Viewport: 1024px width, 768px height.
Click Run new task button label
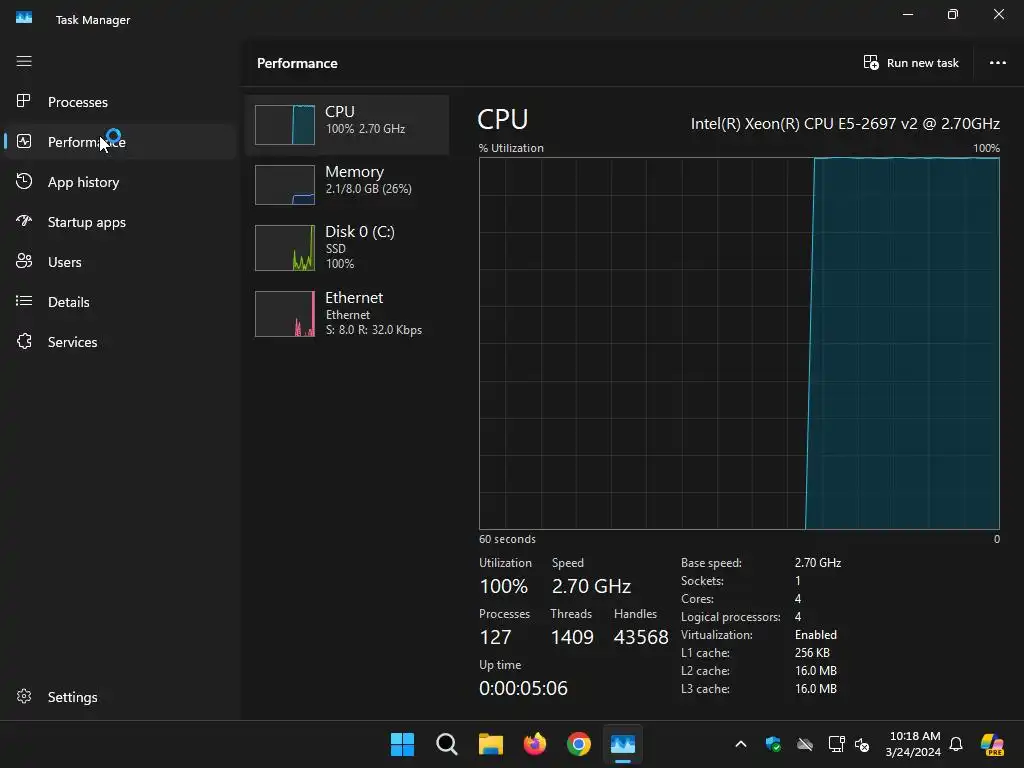[x=922, y=63]
